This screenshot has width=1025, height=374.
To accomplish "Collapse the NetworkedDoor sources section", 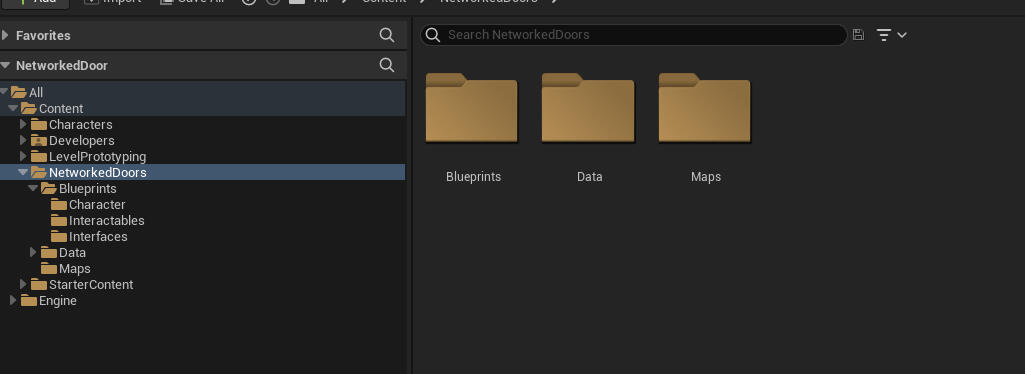I will click(5, 65).
